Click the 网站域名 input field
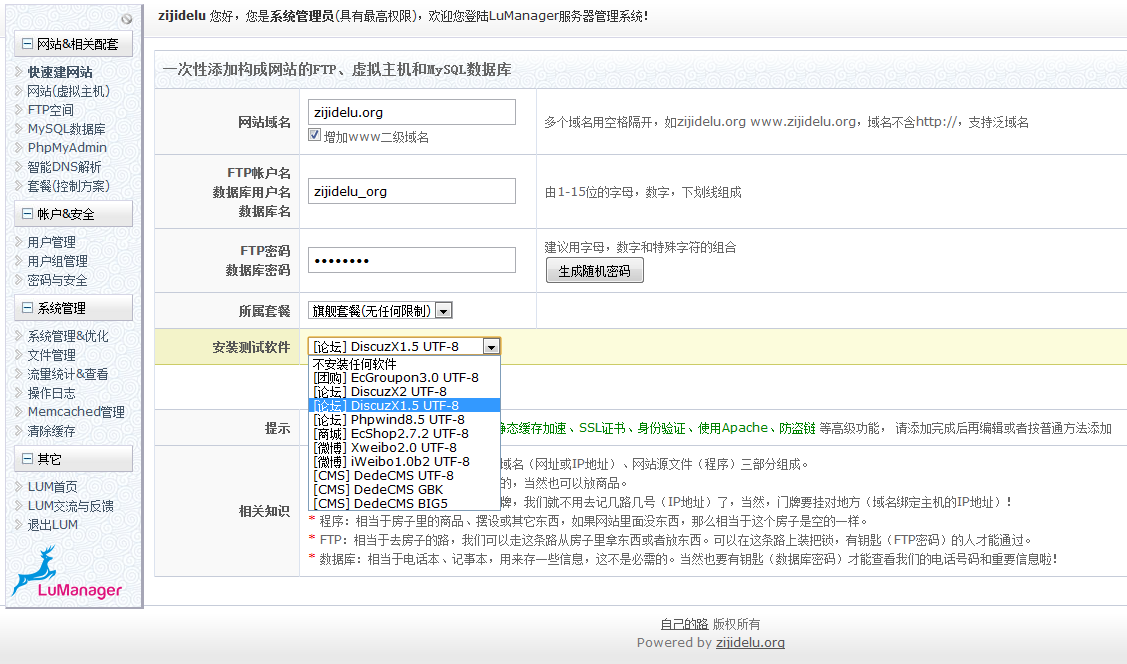This screenshot has width=1127, height=664. click(411, 112)
